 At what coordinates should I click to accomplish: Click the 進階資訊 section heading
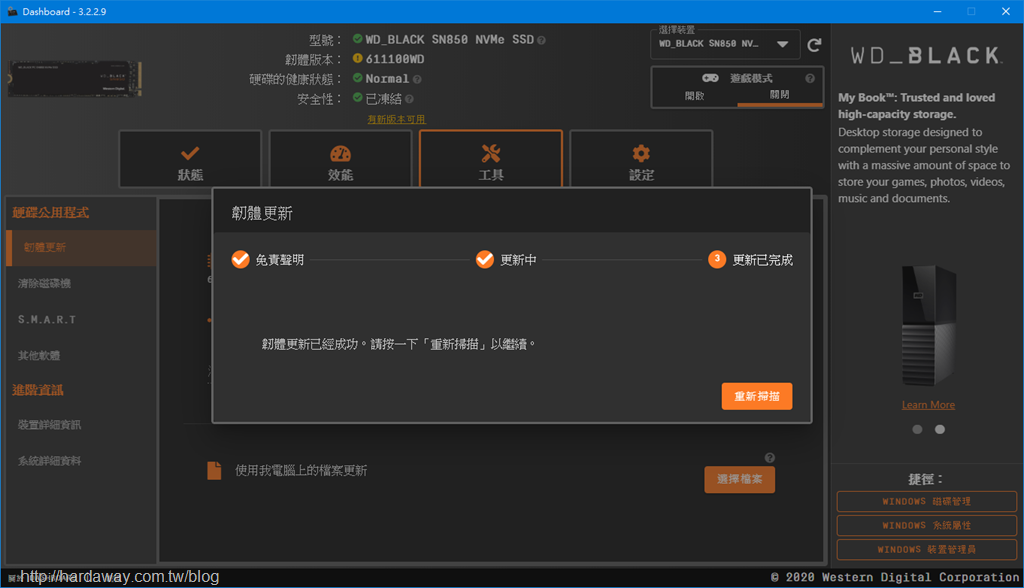(x=37, y=390)
